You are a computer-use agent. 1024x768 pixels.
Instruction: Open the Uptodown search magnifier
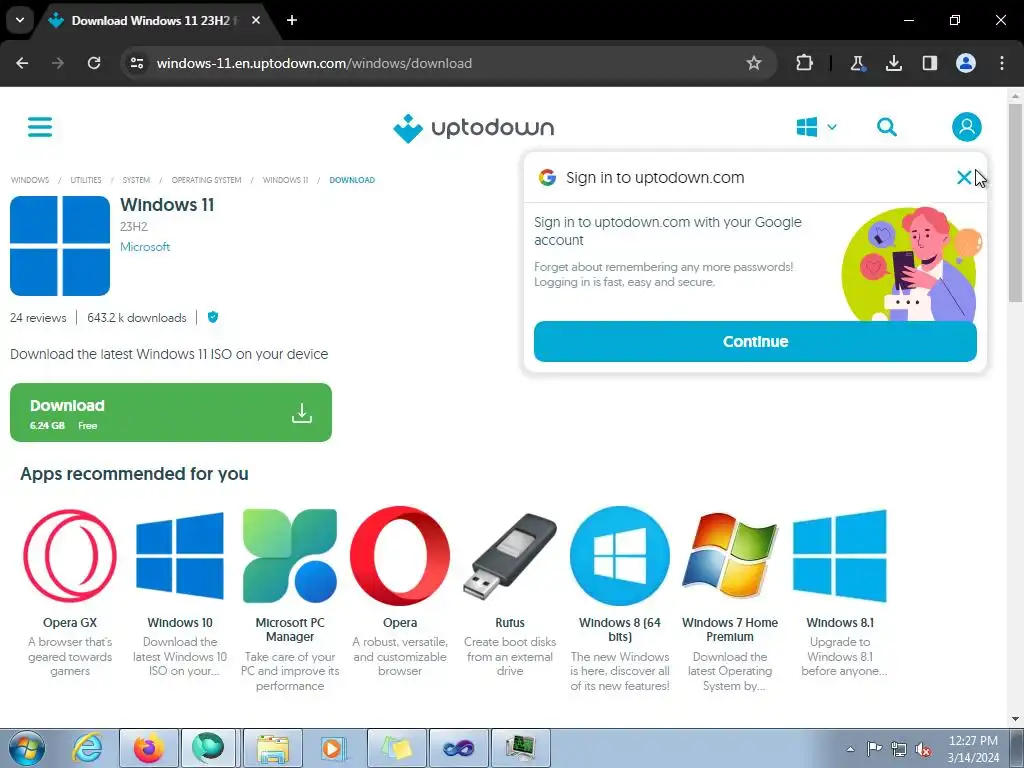click(886, 127)
